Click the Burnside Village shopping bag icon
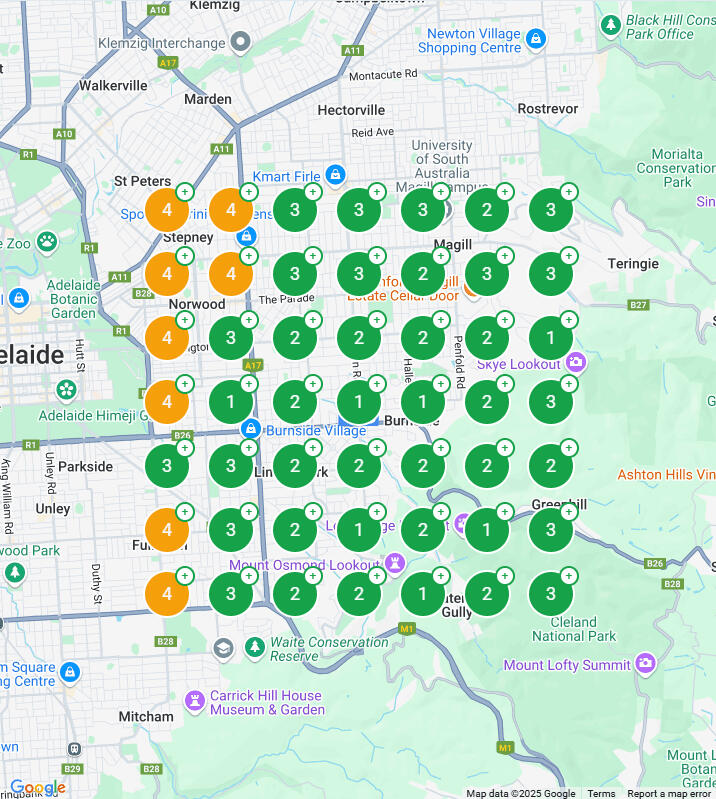The image size is (716, 799). [250, 429]
